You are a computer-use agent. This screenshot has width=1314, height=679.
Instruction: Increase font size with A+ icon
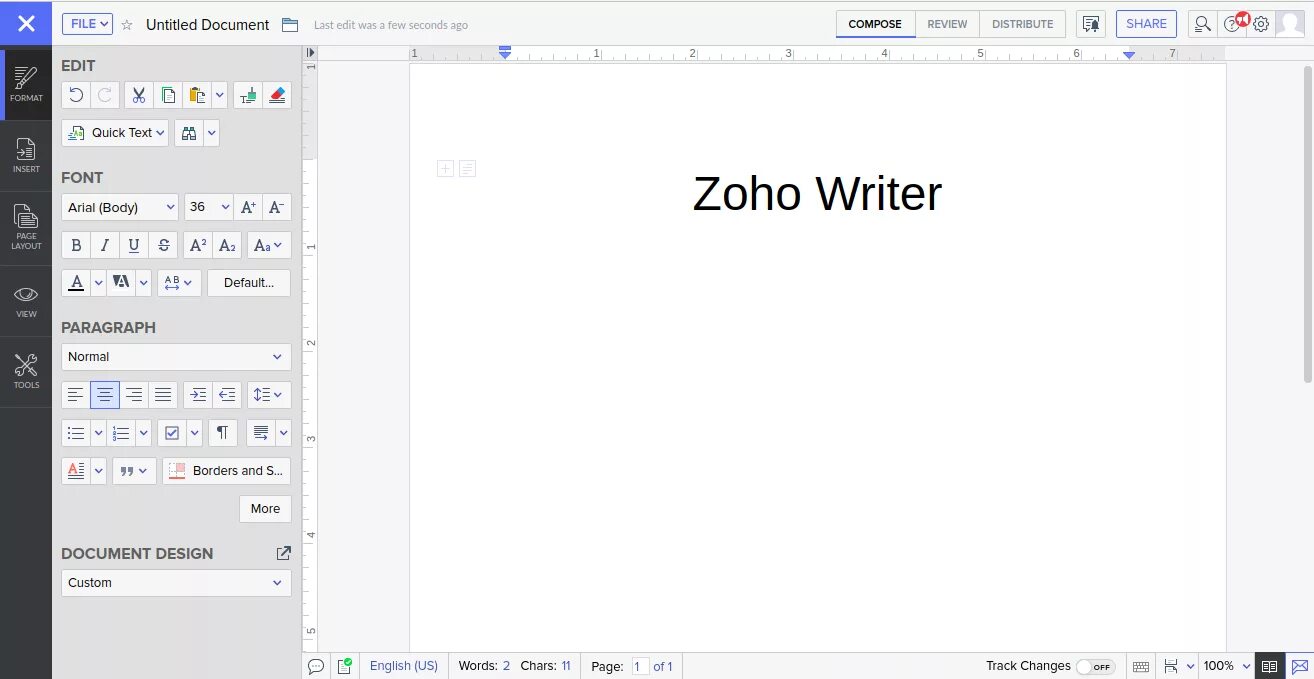point(248,207)
